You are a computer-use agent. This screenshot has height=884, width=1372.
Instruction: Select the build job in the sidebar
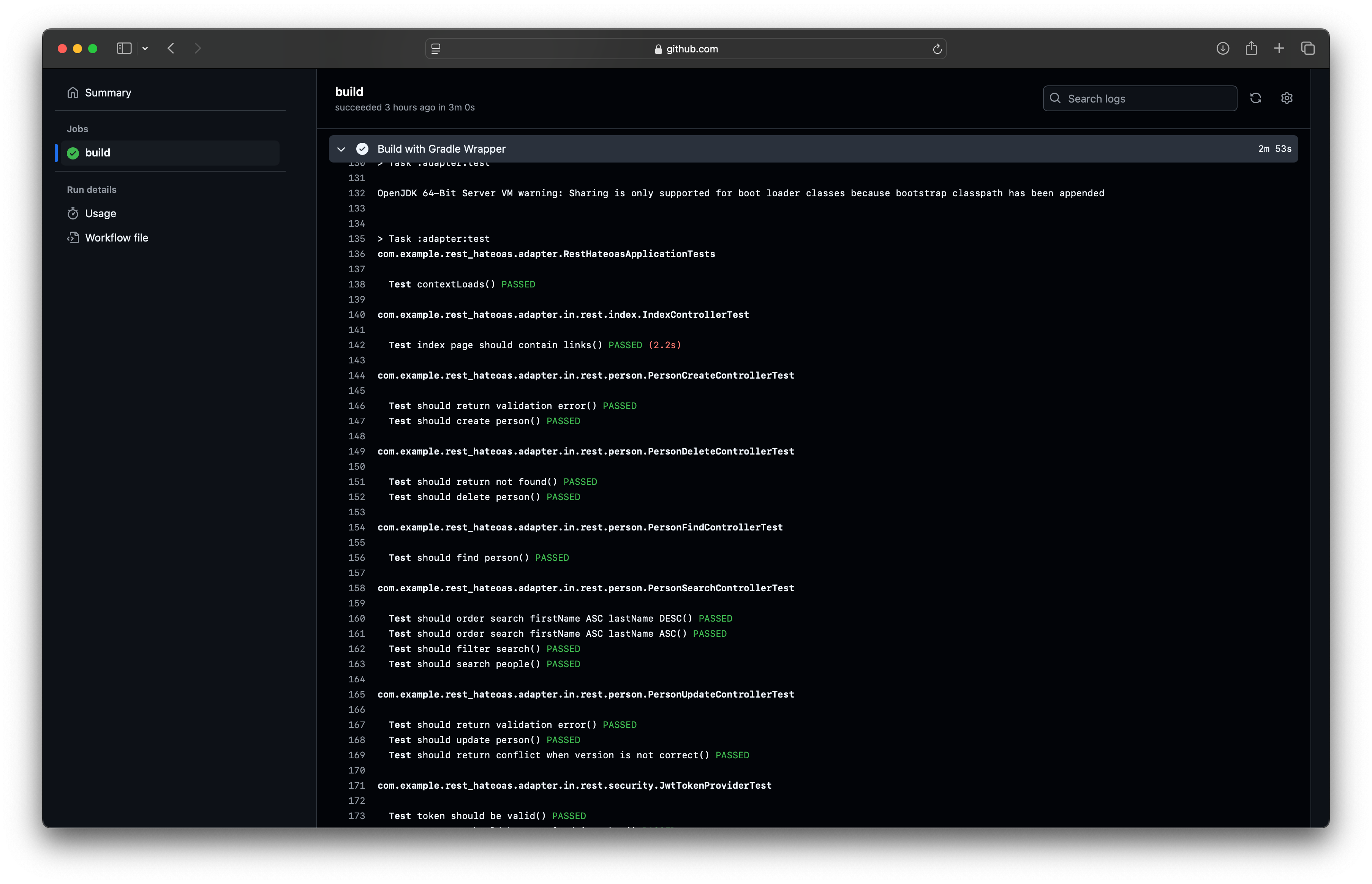coord(169,153)
